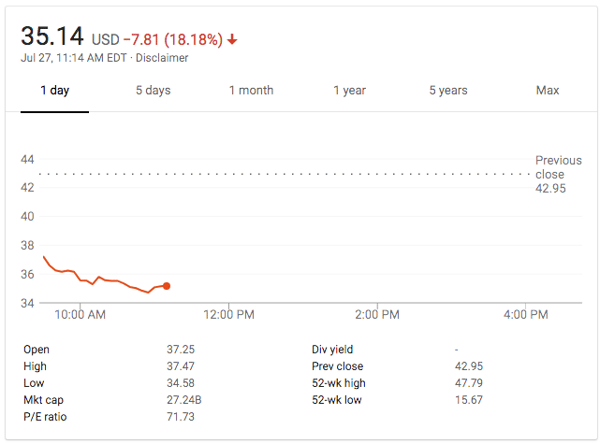Click the red down arrow icon
The height and width of the screenshot is (444, 600).
click(233, 40)
